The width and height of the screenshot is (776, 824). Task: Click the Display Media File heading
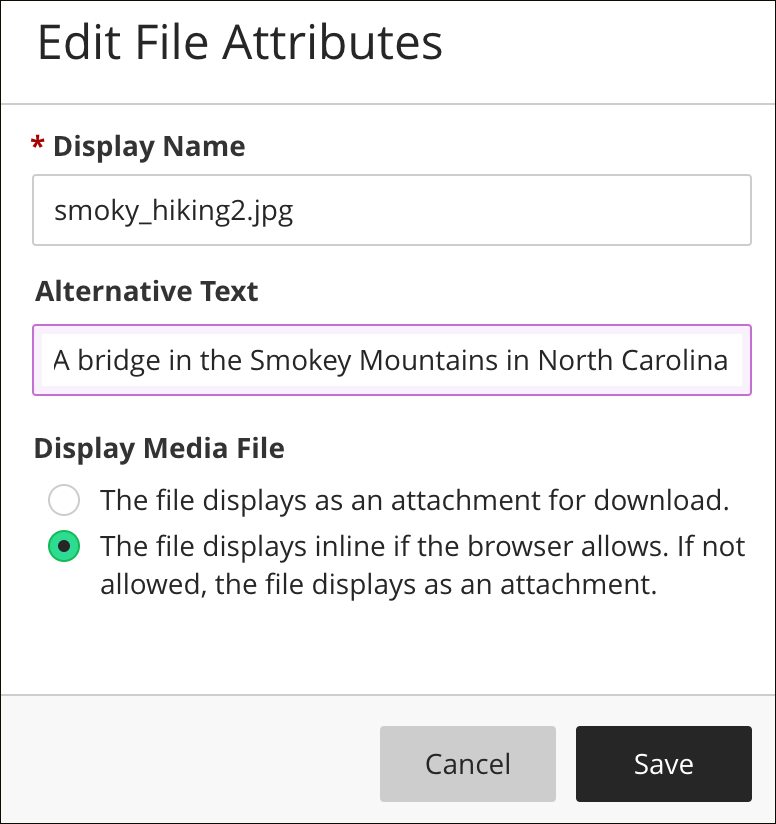pos(159,449)
